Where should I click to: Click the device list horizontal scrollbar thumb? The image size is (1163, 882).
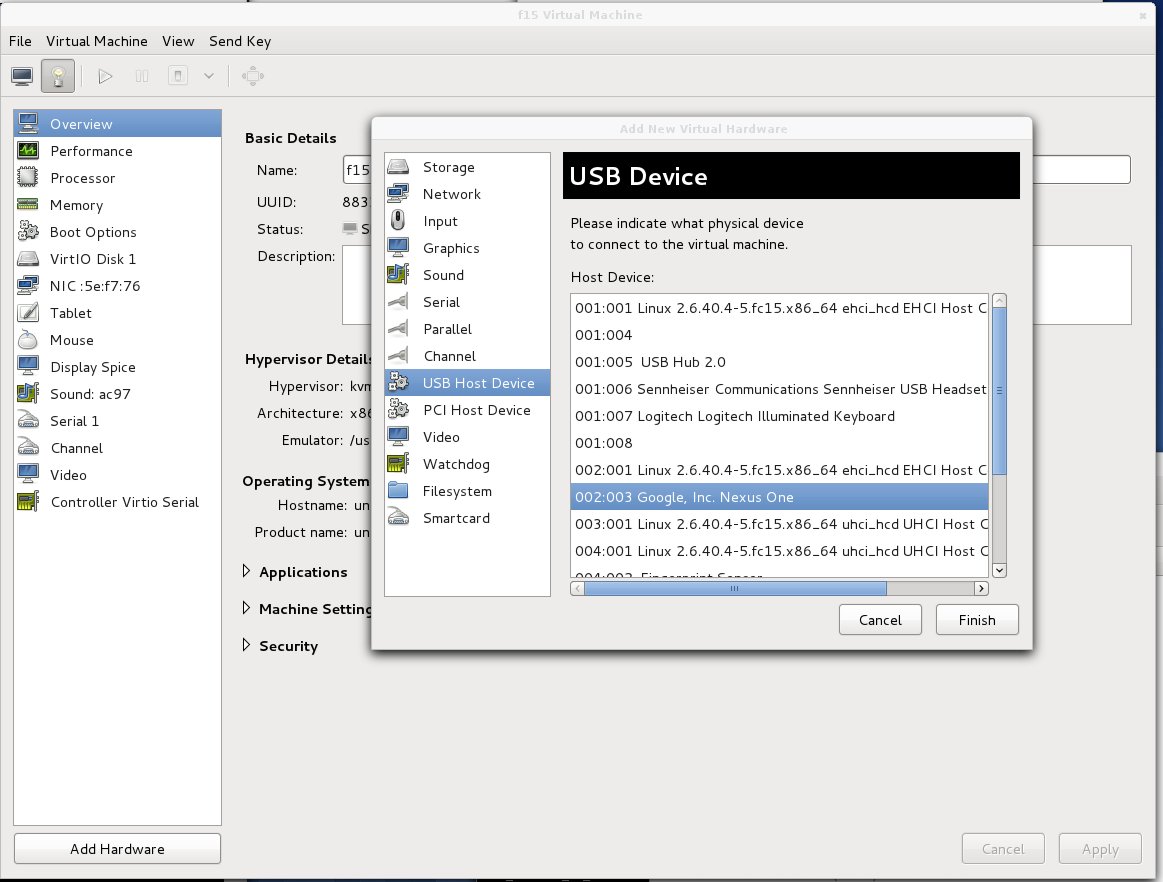(x=735, y=588)
